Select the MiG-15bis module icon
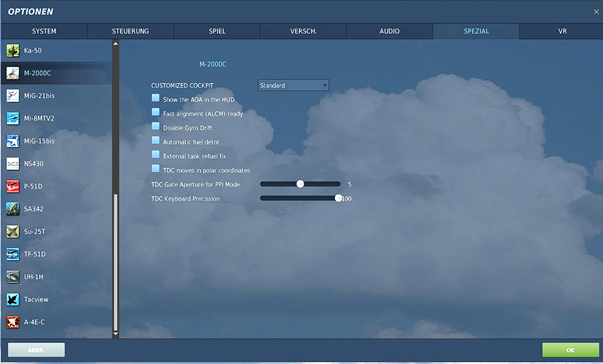 pos(13,141)
